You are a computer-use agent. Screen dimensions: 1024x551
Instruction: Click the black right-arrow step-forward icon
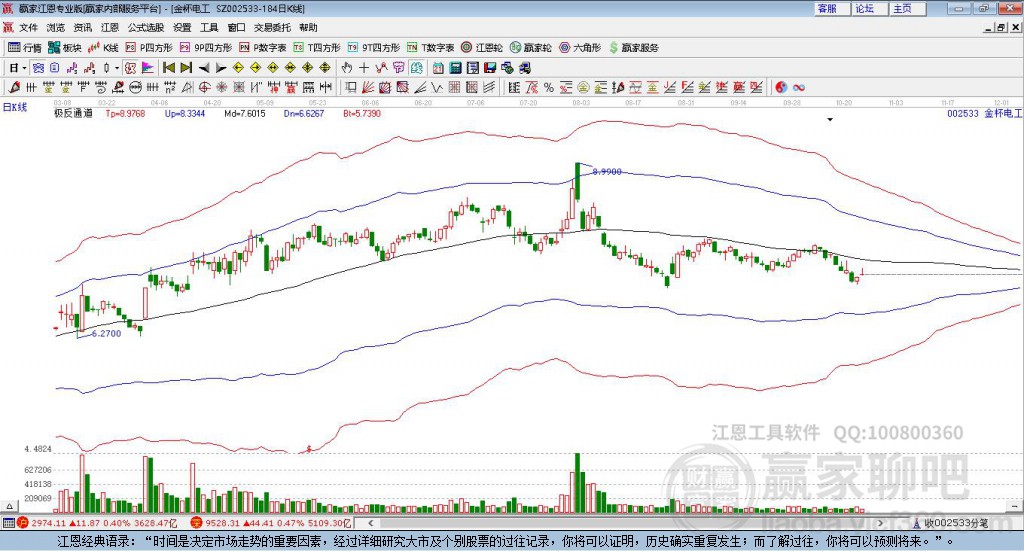221,68
